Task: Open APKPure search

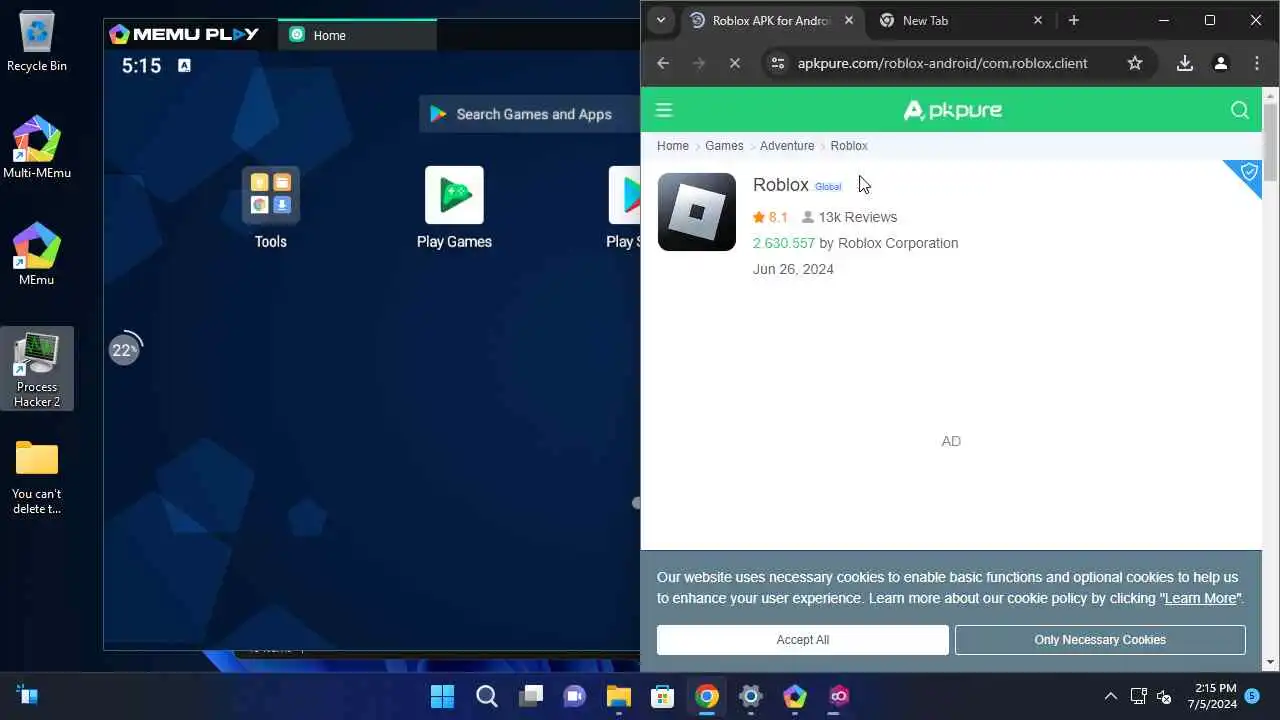Action: [1240, 110]
